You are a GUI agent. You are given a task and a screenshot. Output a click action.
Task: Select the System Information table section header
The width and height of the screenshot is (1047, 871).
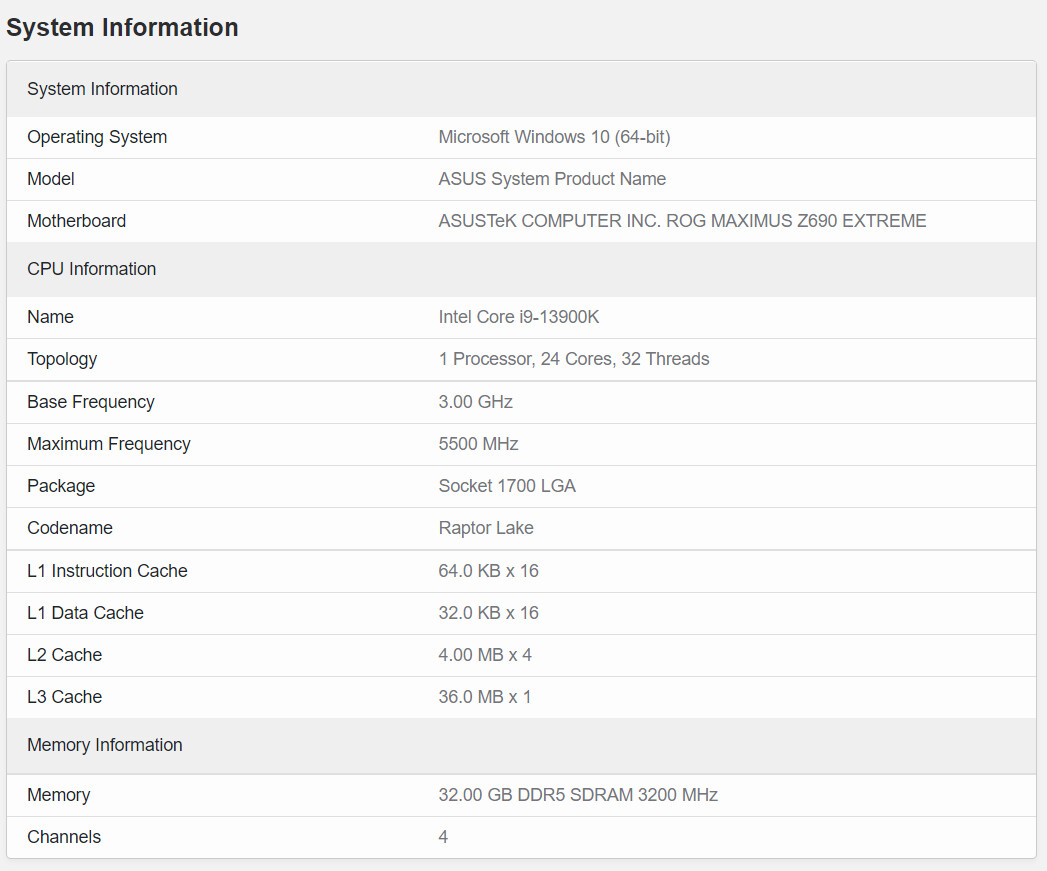point(102,89)
